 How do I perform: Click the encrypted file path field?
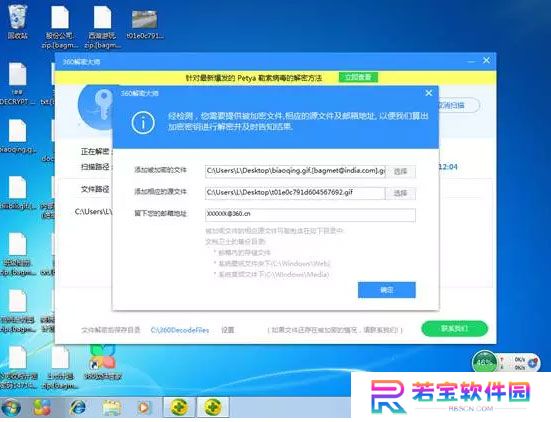[295, 171]
